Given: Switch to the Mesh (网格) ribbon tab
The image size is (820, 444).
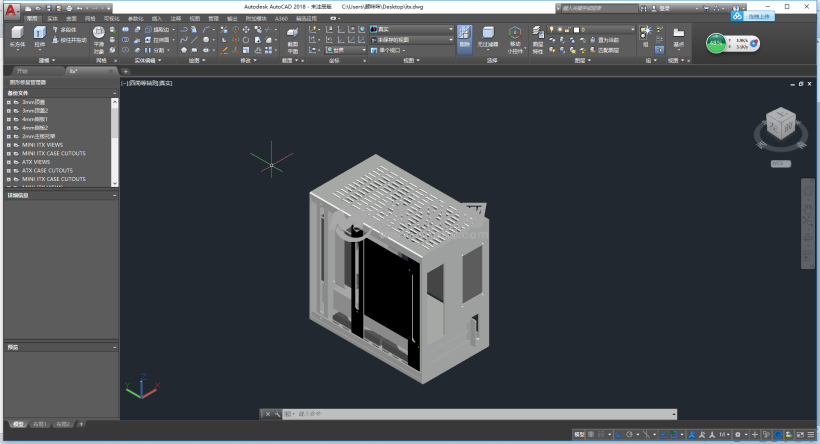Looking at the screenshot, I should (x=90, y=18).
